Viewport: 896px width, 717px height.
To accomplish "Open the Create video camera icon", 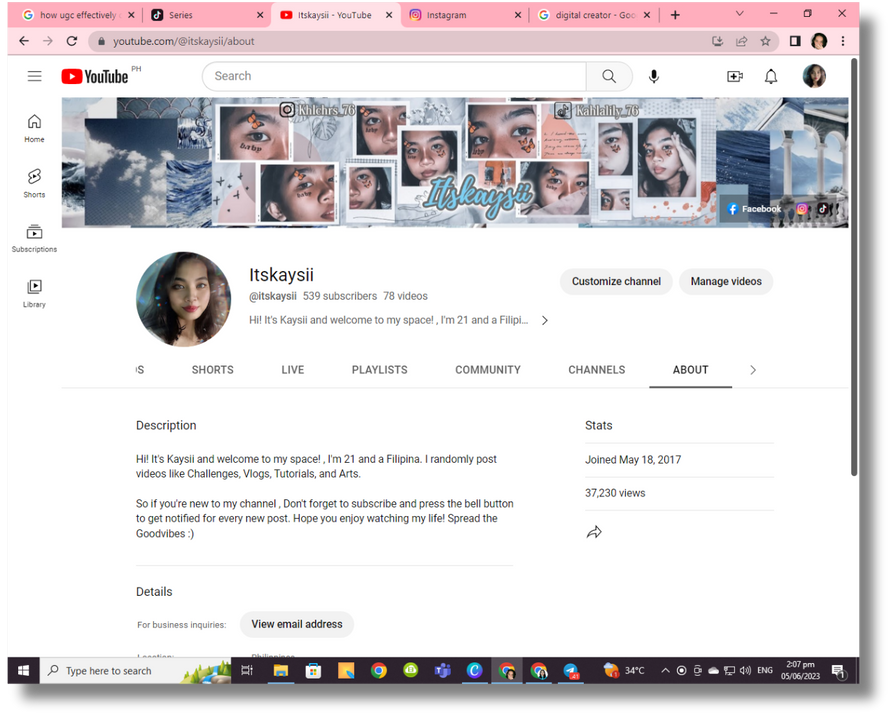I will point(735,76).
